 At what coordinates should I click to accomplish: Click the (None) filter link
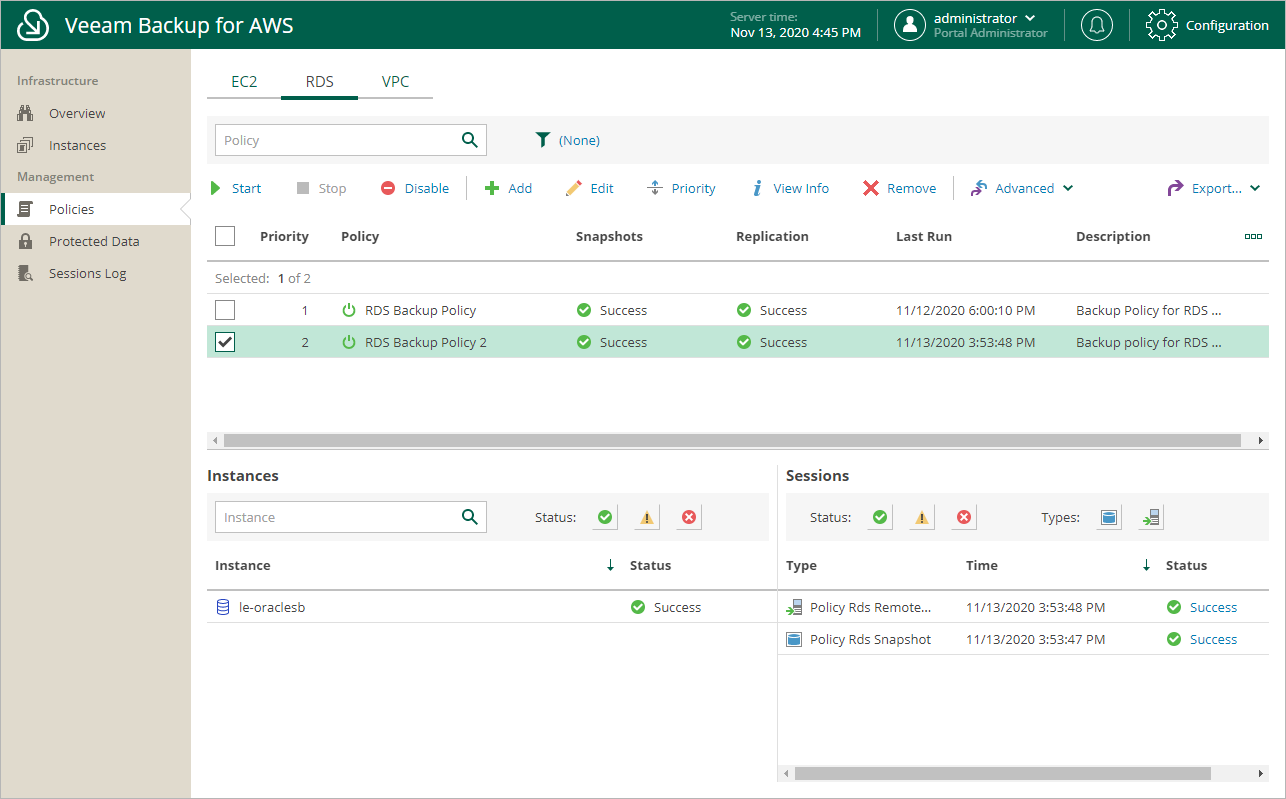pyautogui.click(x=579, y=140)
